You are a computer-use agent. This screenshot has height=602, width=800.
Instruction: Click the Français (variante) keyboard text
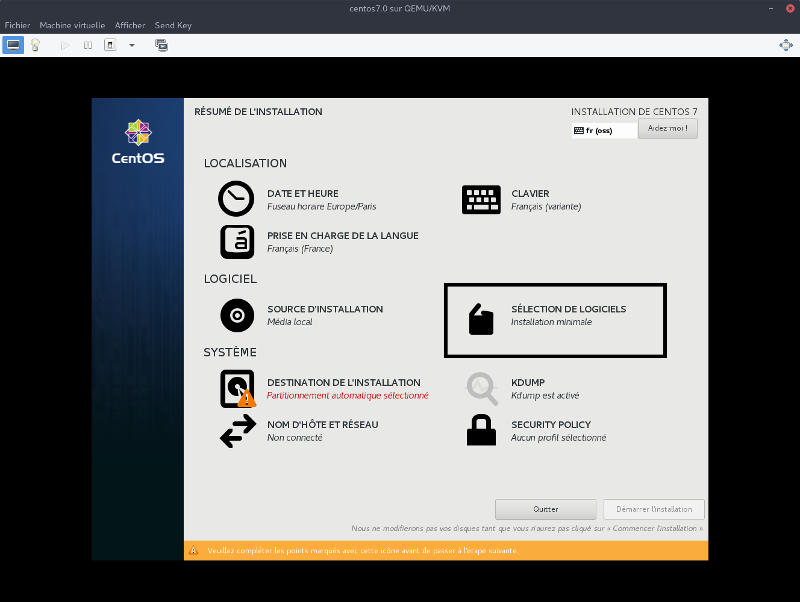[546, 207]
